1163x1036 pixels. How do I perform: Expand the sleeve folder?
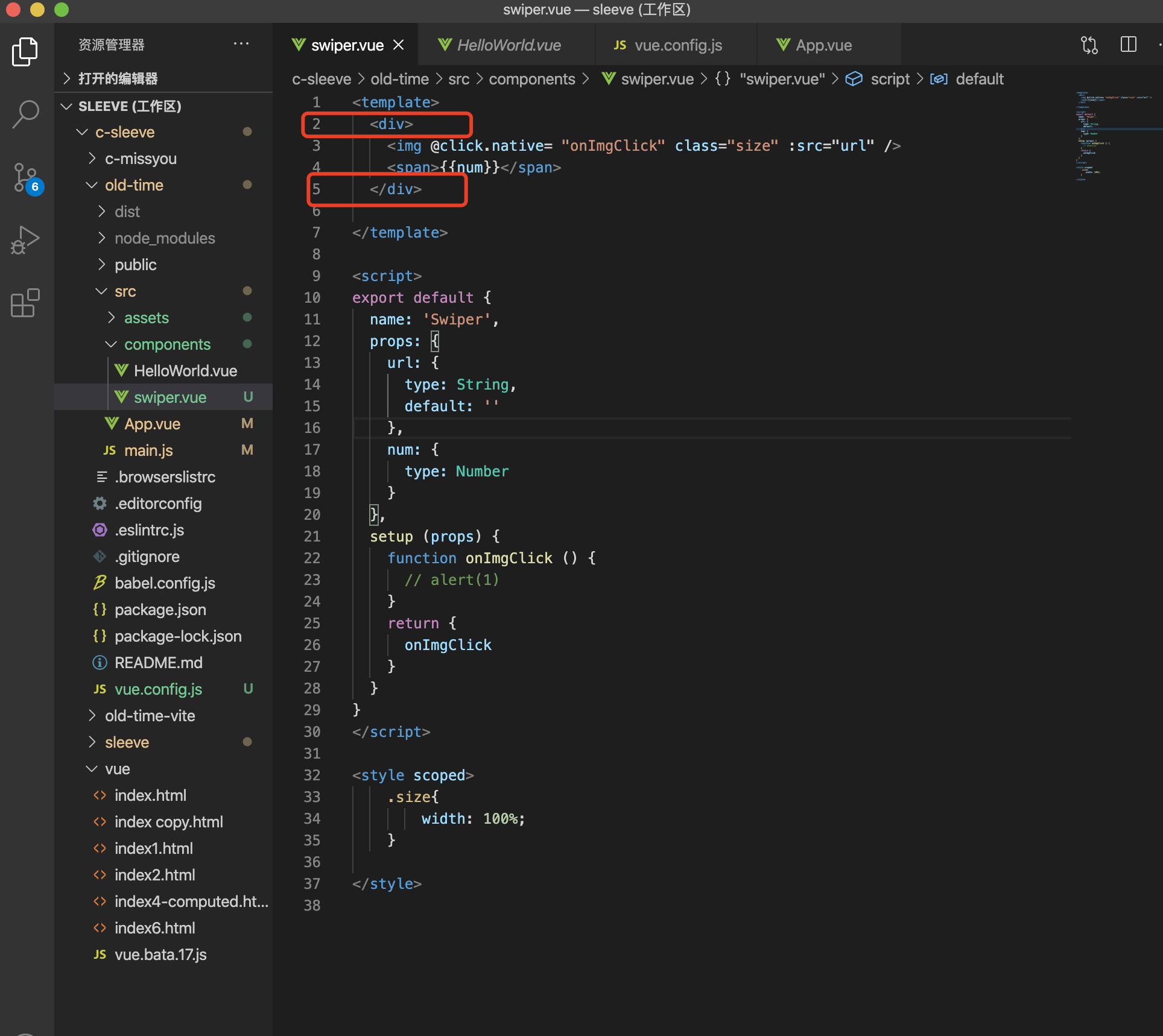[x=91, y=742]
